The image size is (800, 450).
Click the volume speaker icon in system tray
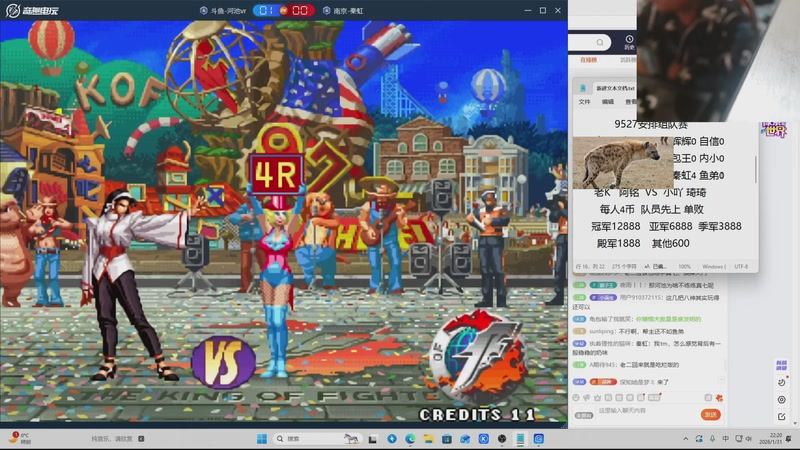pos(749,439)
